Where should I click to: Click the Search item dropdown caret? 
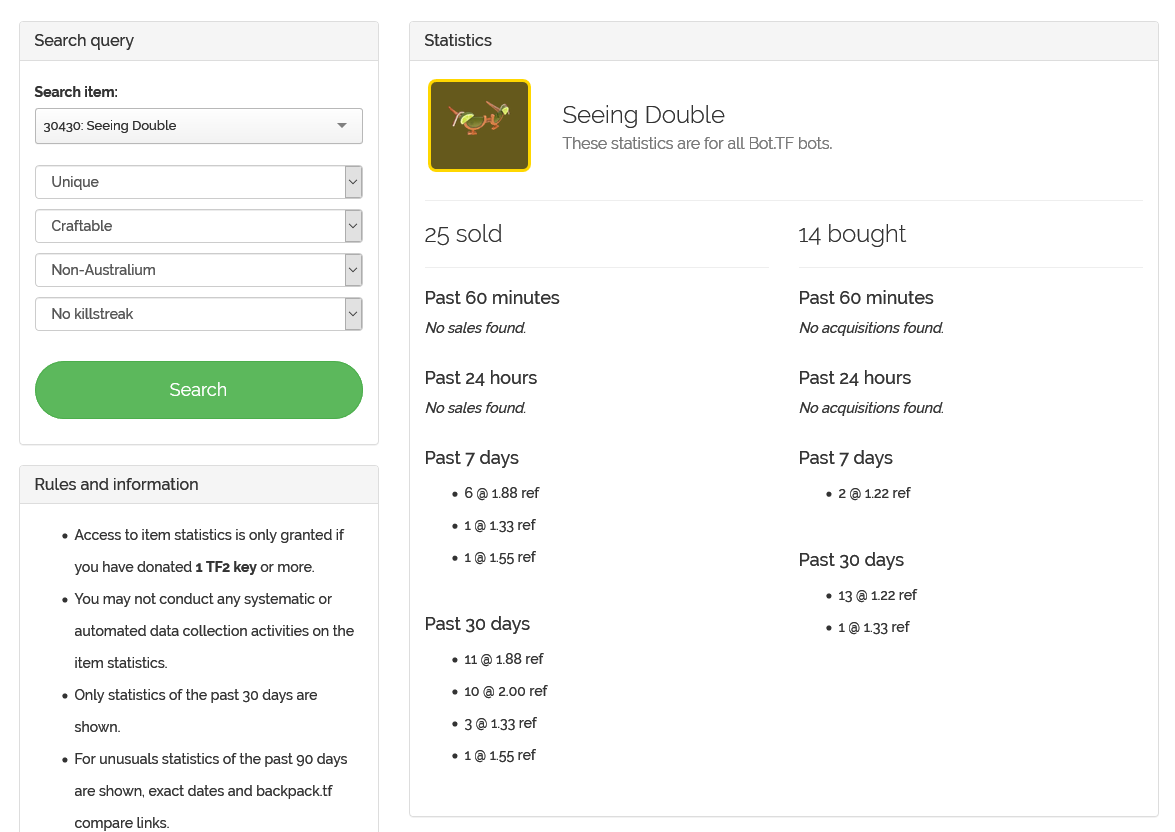pos(342,126)
